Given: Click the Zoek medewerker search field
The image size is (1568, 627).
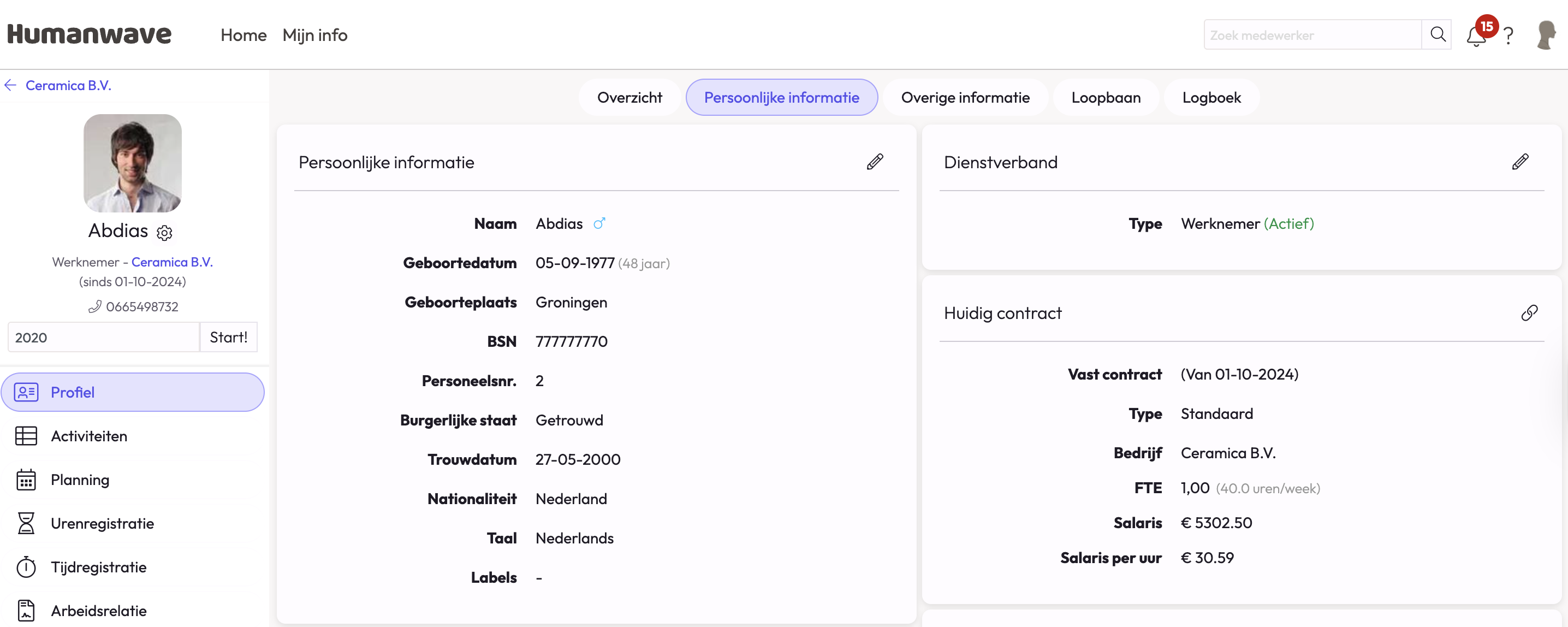Looking at the screenshot, I should coord(1312,36).
